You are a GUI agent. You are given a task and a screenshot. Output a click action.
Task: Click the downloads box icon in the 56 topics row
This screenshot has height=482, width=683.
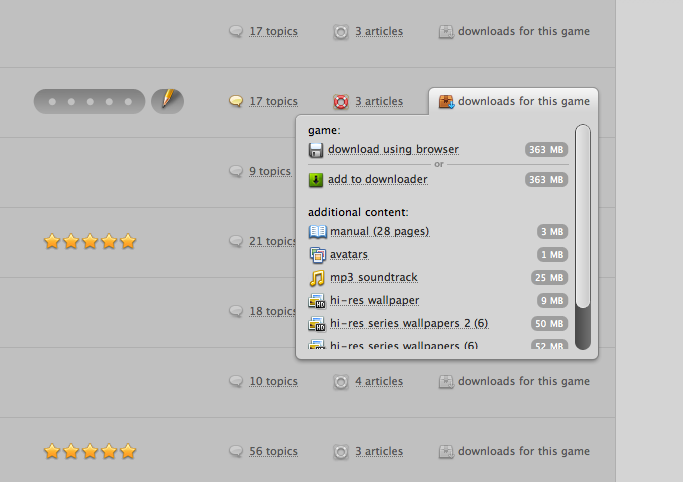446,452
